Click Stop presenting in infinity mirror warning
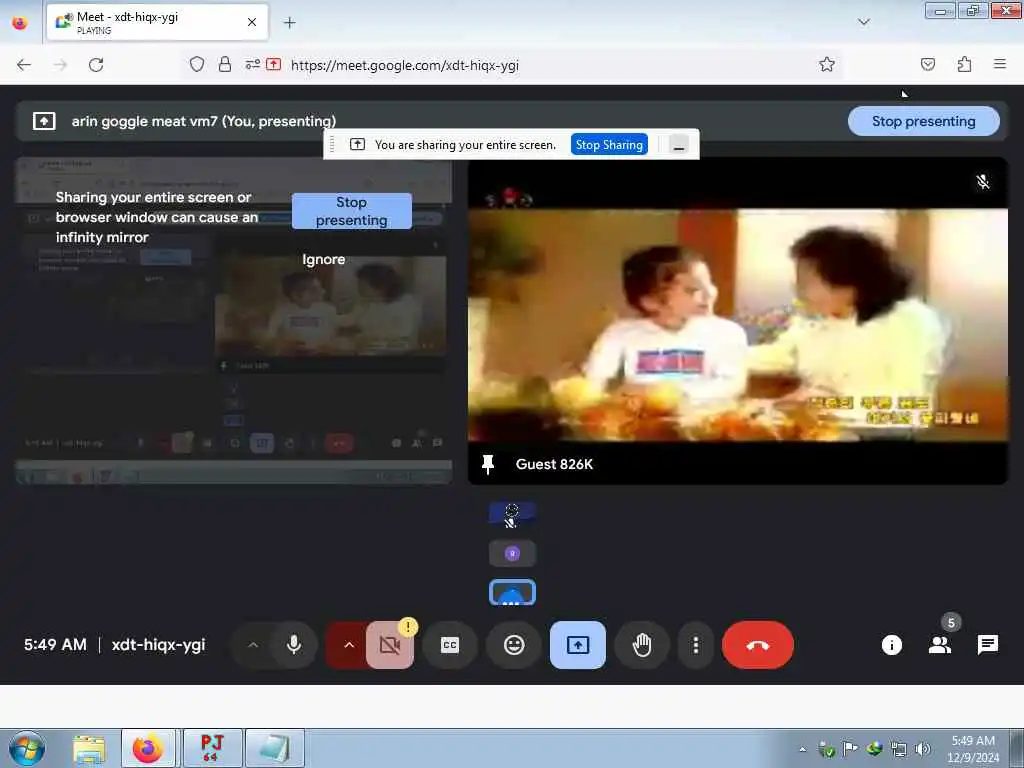Viewport: 1024px width, 768px height. (x=351, y=211)
